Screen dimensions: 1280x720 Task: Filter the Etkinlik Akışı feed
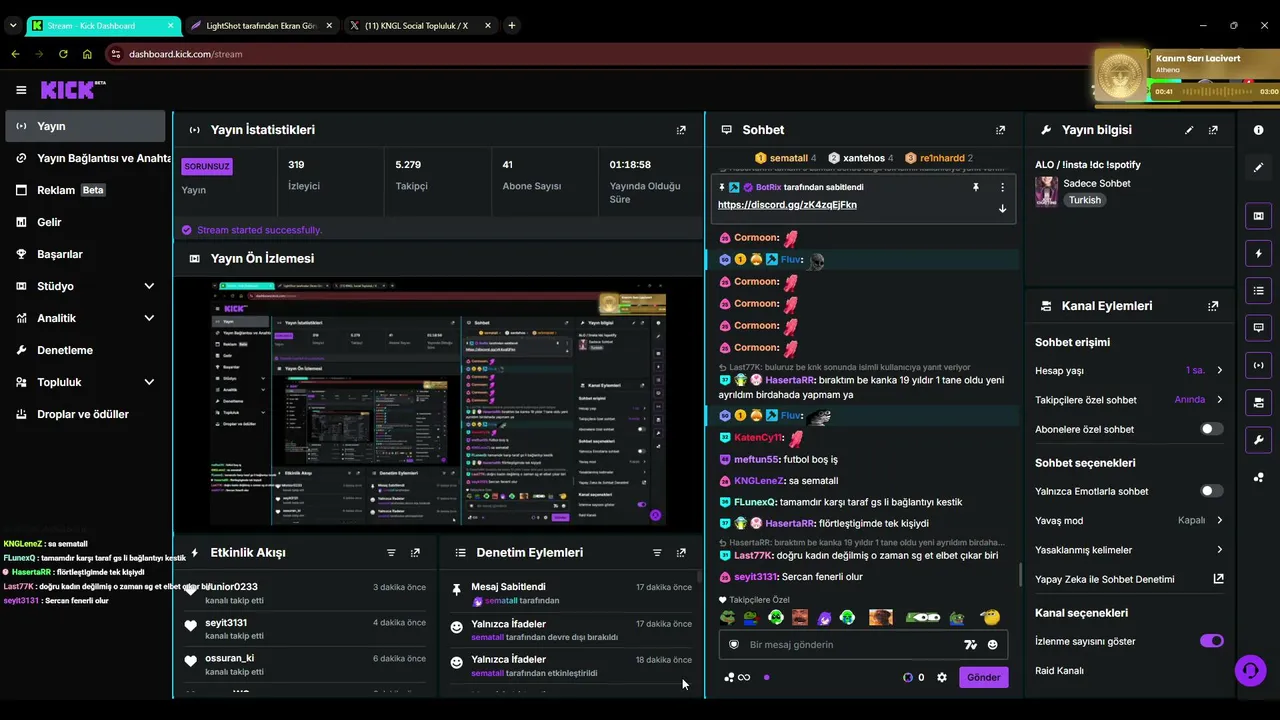pyautogui.click(x=391, y=552)
